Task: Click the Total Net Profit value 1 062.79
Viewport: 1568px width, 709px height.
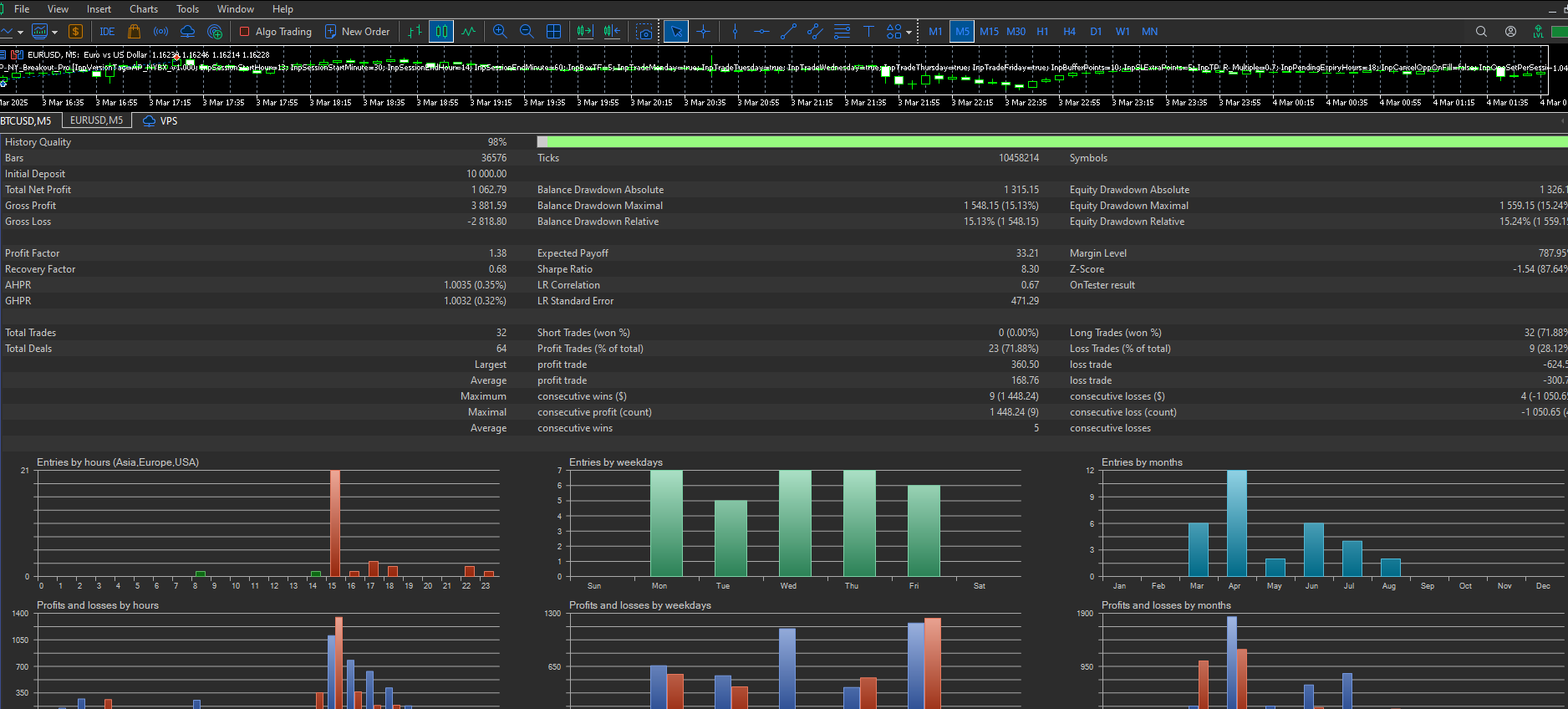Action: (x=489, y=190)
